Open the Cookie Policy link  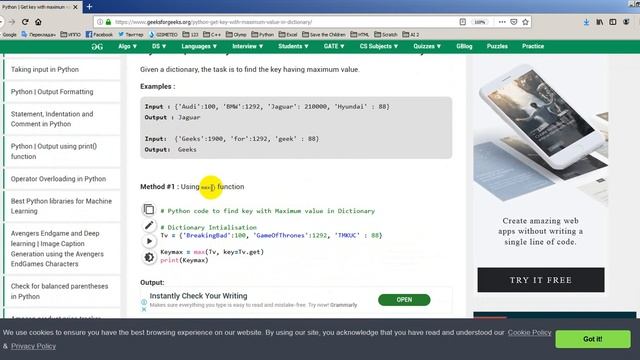coord(529,333)
